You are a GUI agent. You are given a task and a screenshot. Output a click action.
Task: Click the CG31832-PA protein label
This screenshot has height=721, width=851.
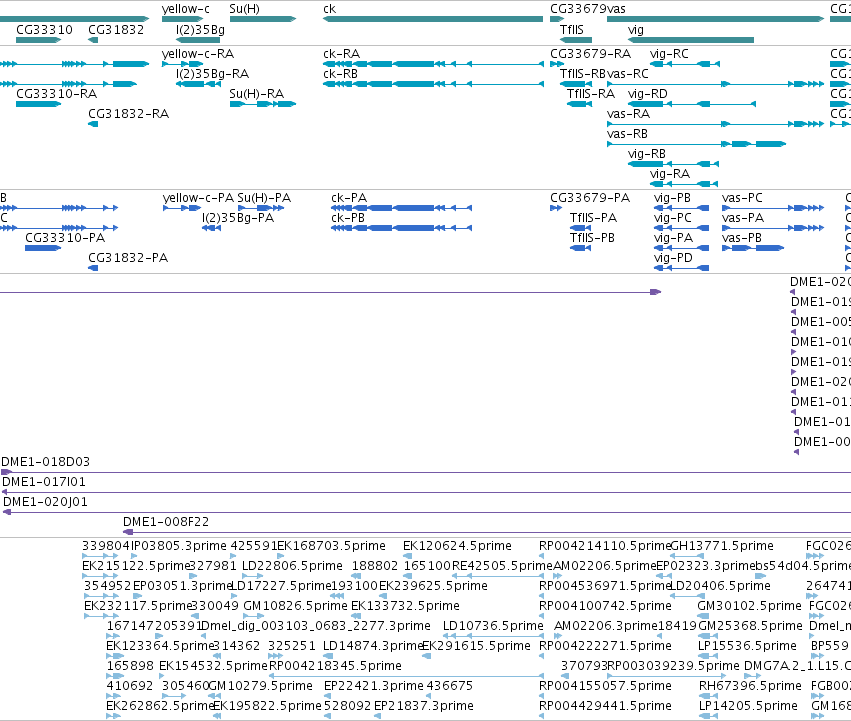pos(128,258)
